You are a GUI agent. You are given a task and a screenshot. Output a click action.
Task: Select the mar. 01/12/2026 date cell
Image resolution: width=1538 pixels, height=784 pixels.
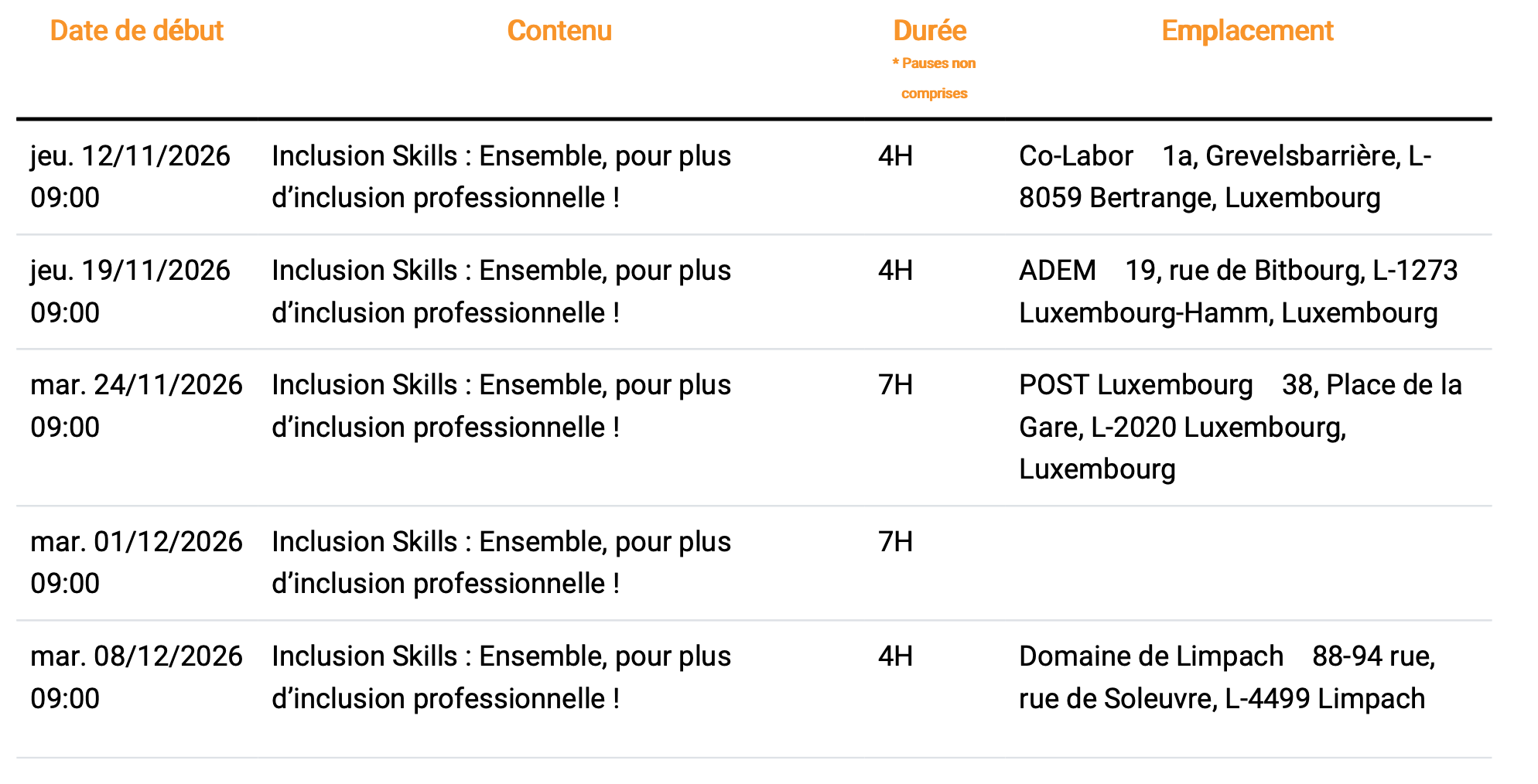click(x=136, y=562)
